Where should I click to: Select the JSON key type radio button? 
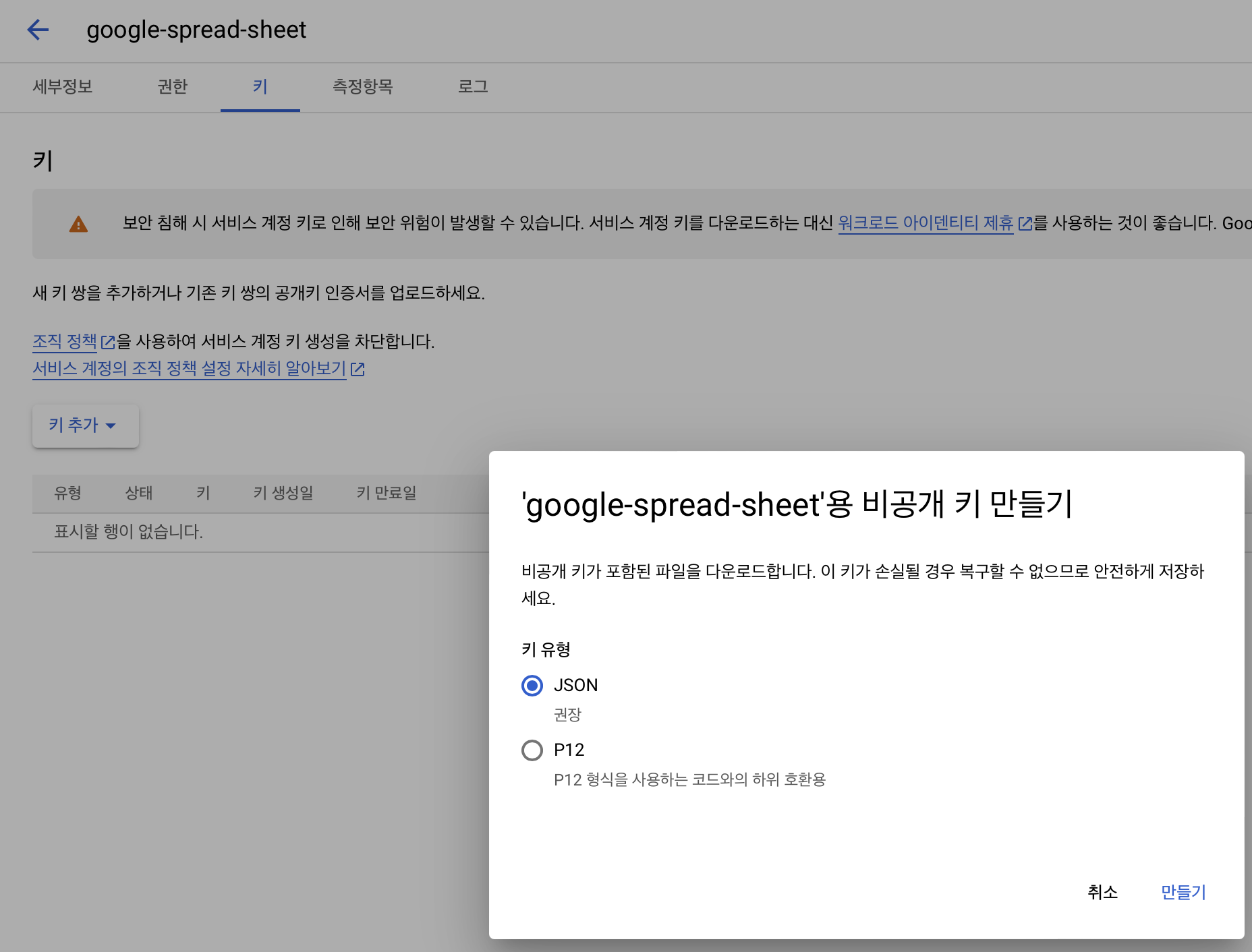tap(532, 686)
